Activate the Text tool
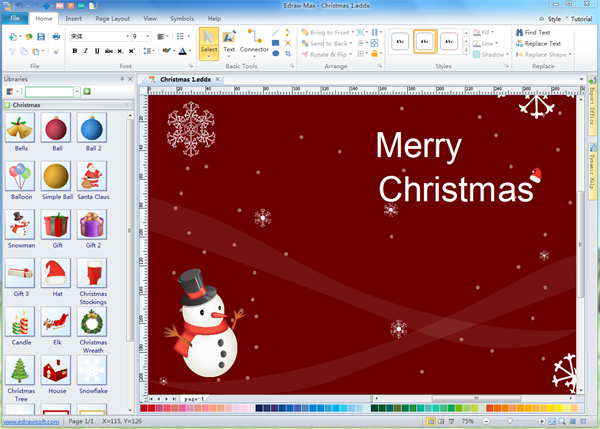This screenshot has width=600, height=429. pyautogui.click(x=229, y=44)
